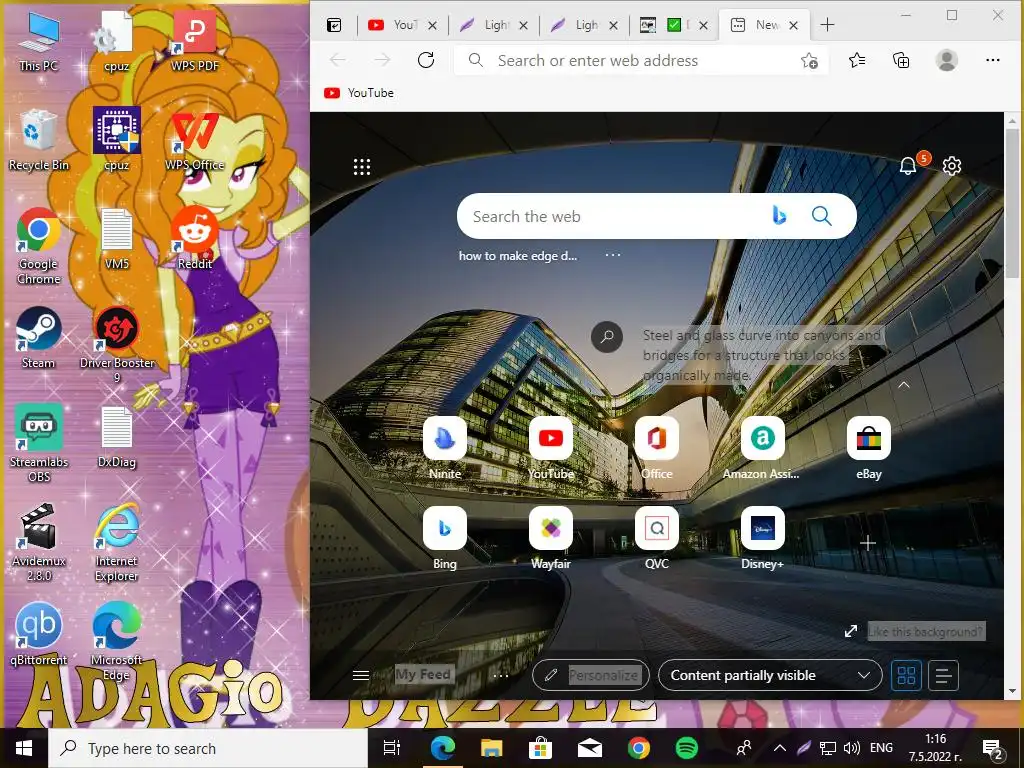Switch to the first Lightshot browser tab
The width and height of the screenshot is (1024, 768).
click(493, 25)
